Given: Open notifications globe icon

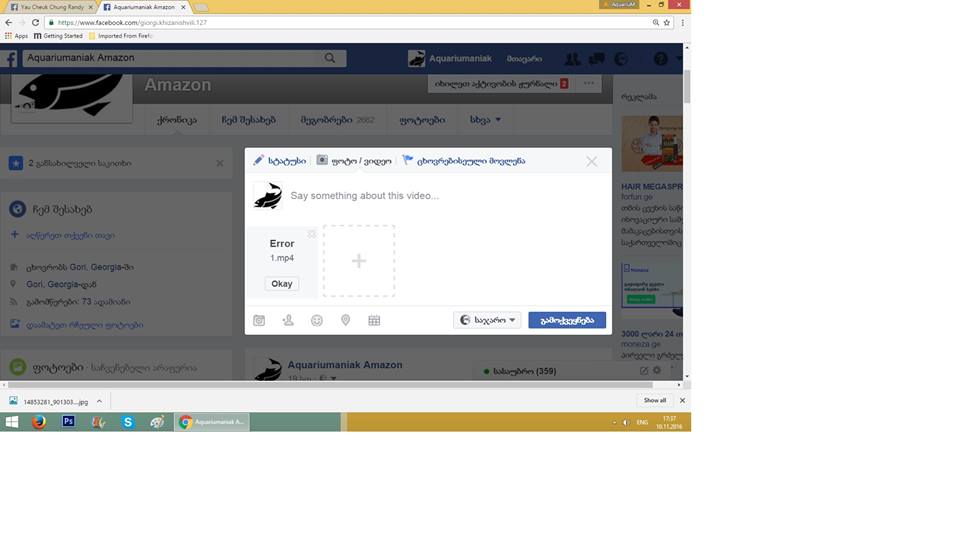Looking at the screenshot, I should pos(621,59).
